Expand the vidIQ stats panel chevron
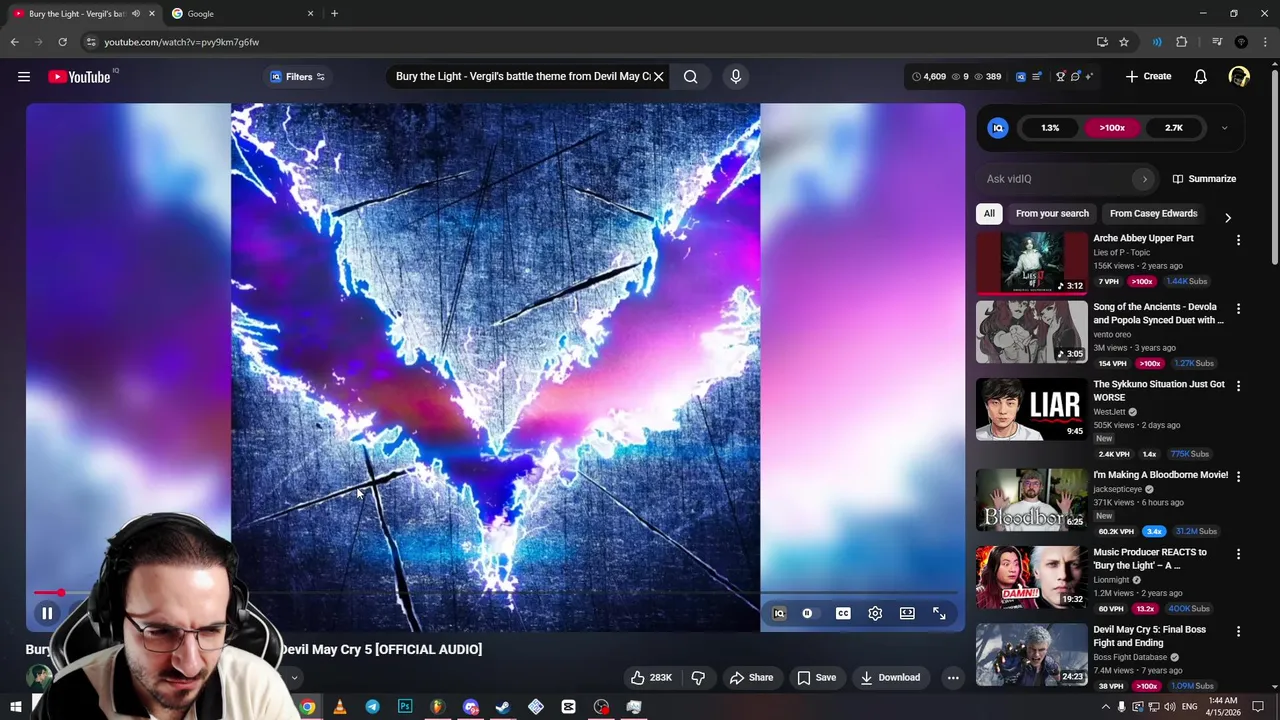1280x720 pixels. point(1224,128)
